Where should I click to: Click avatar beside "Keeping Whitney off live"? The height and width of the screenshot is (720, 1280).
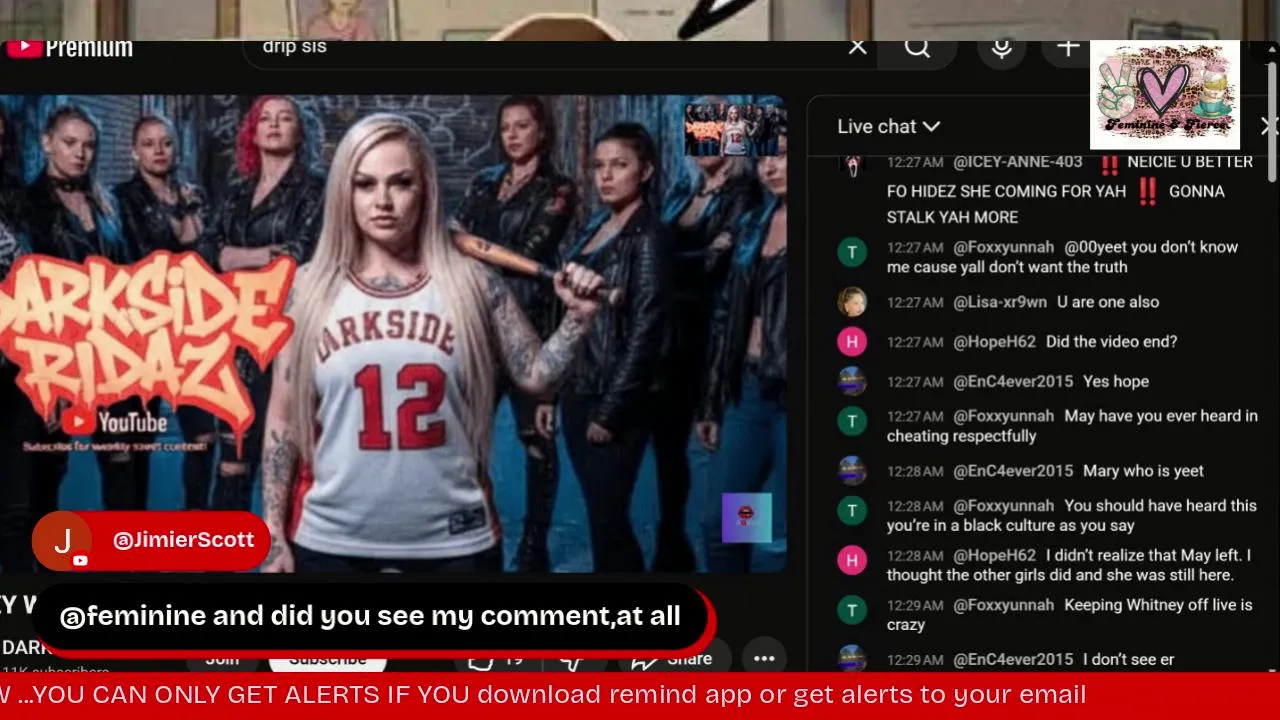(852, 610)
